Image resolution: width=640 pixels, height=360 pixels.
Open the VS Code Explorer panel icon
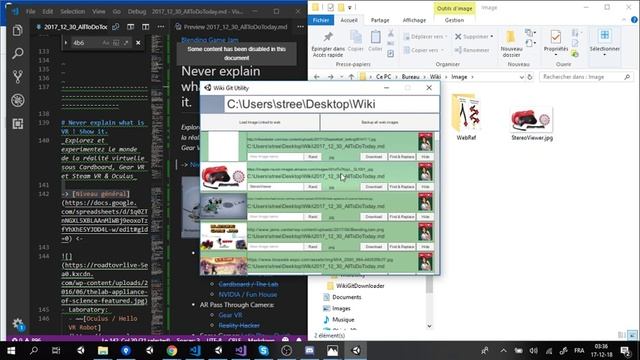click(x=17, y=30)
